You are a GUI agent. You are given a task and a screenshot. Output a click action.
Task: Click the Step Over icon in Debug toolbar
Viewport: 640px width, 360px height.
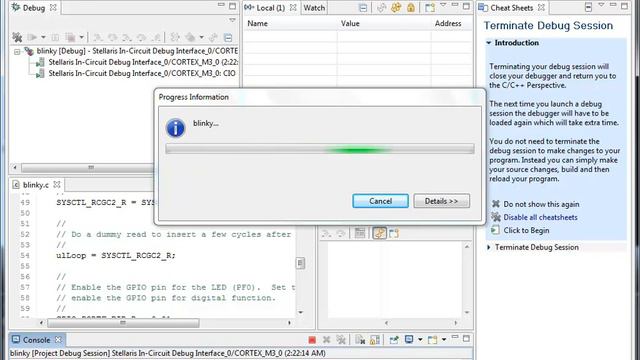(112, 38)
